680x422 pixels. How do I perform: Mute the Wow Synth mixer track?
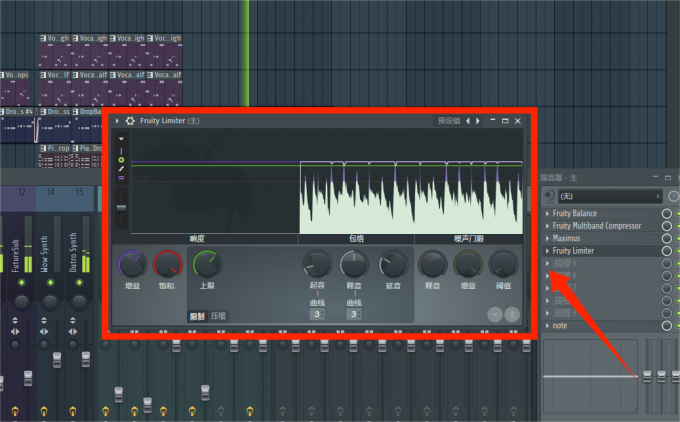pos(50,283)
